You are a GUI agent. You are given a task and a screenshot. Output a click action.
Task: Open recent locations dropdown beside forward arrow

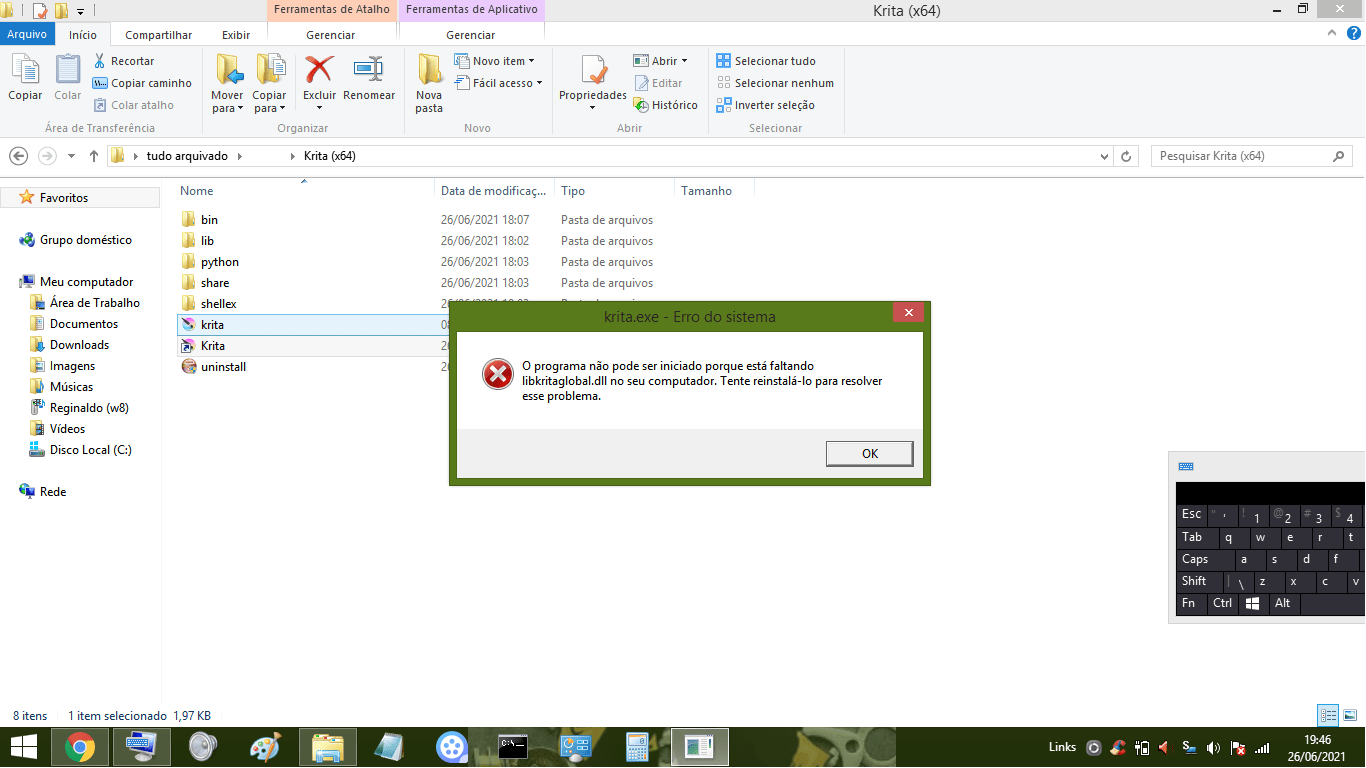tap(71, 156)
